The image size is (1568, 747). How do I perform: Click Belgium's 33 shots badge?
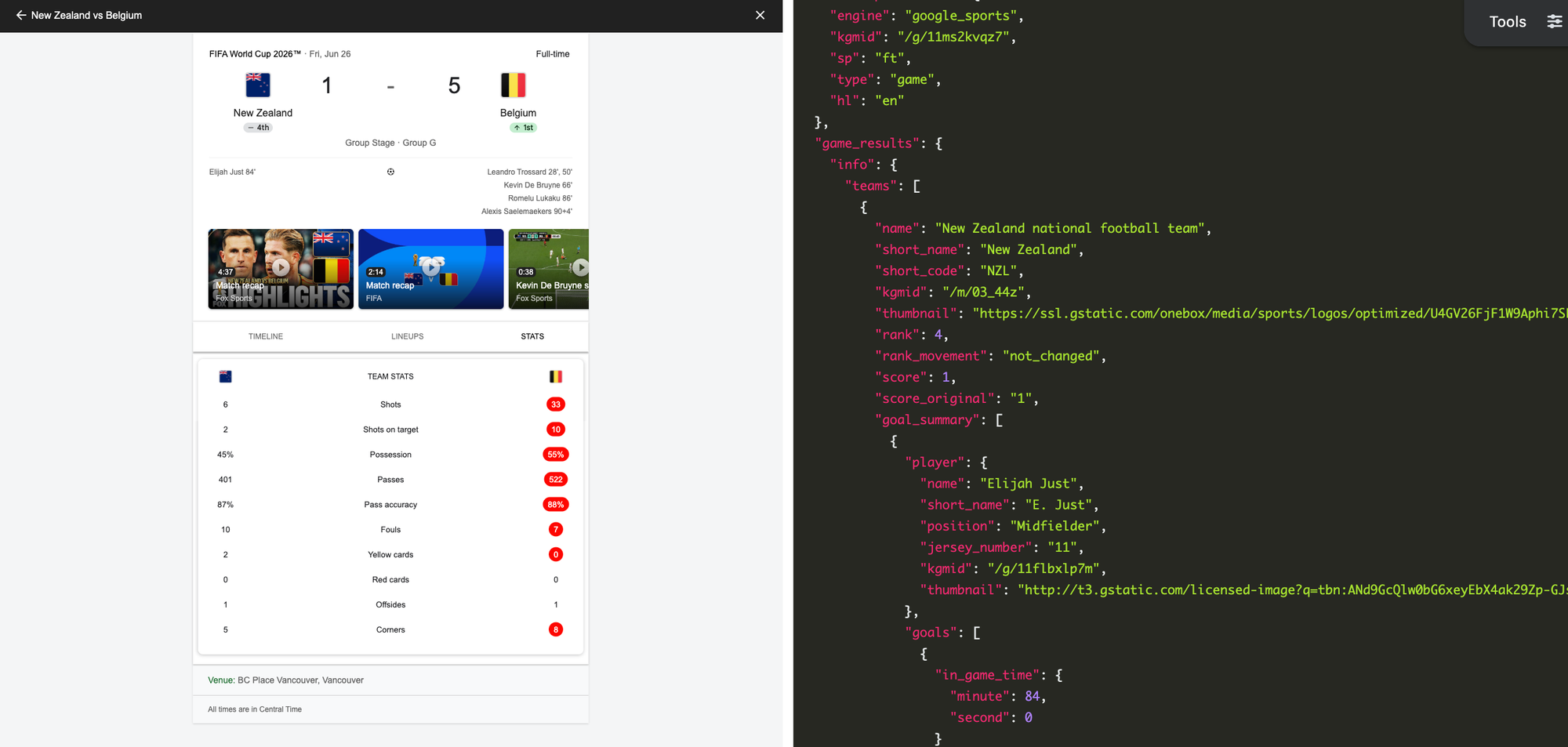click(x=556, y=404)
